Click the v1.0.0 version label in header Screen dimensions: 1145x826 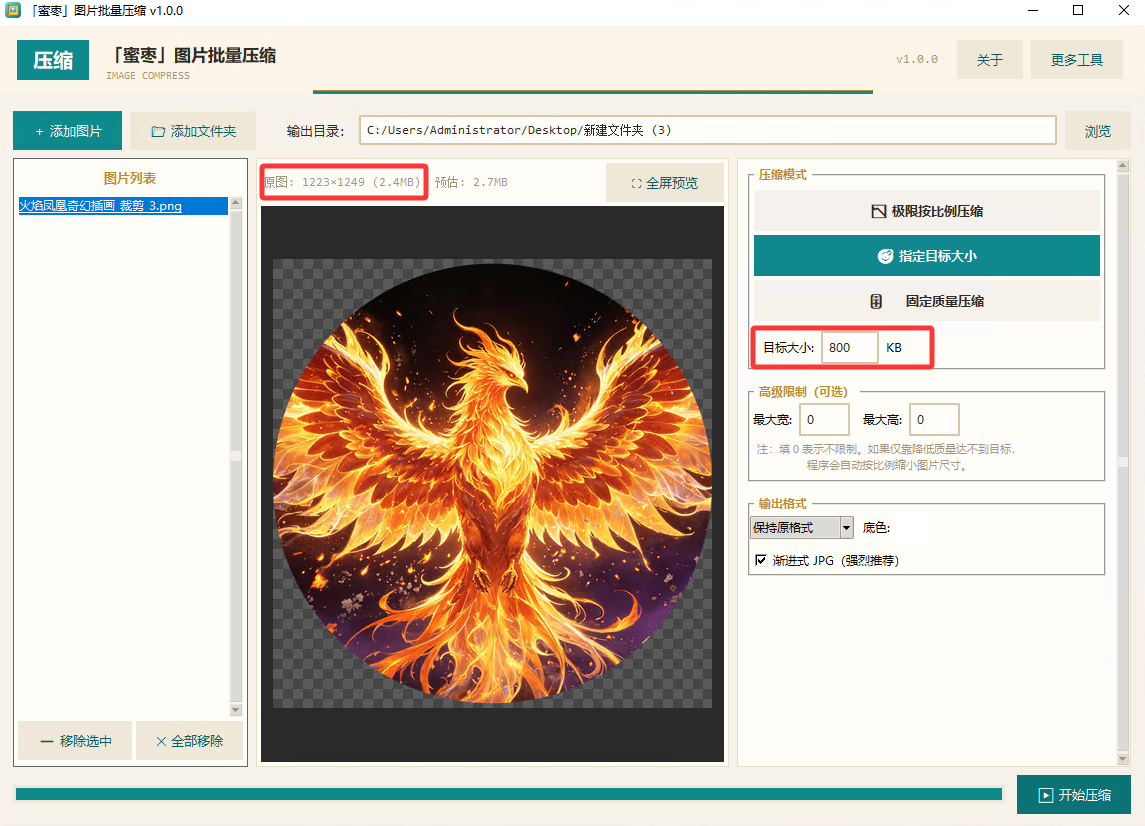(916, 59)
